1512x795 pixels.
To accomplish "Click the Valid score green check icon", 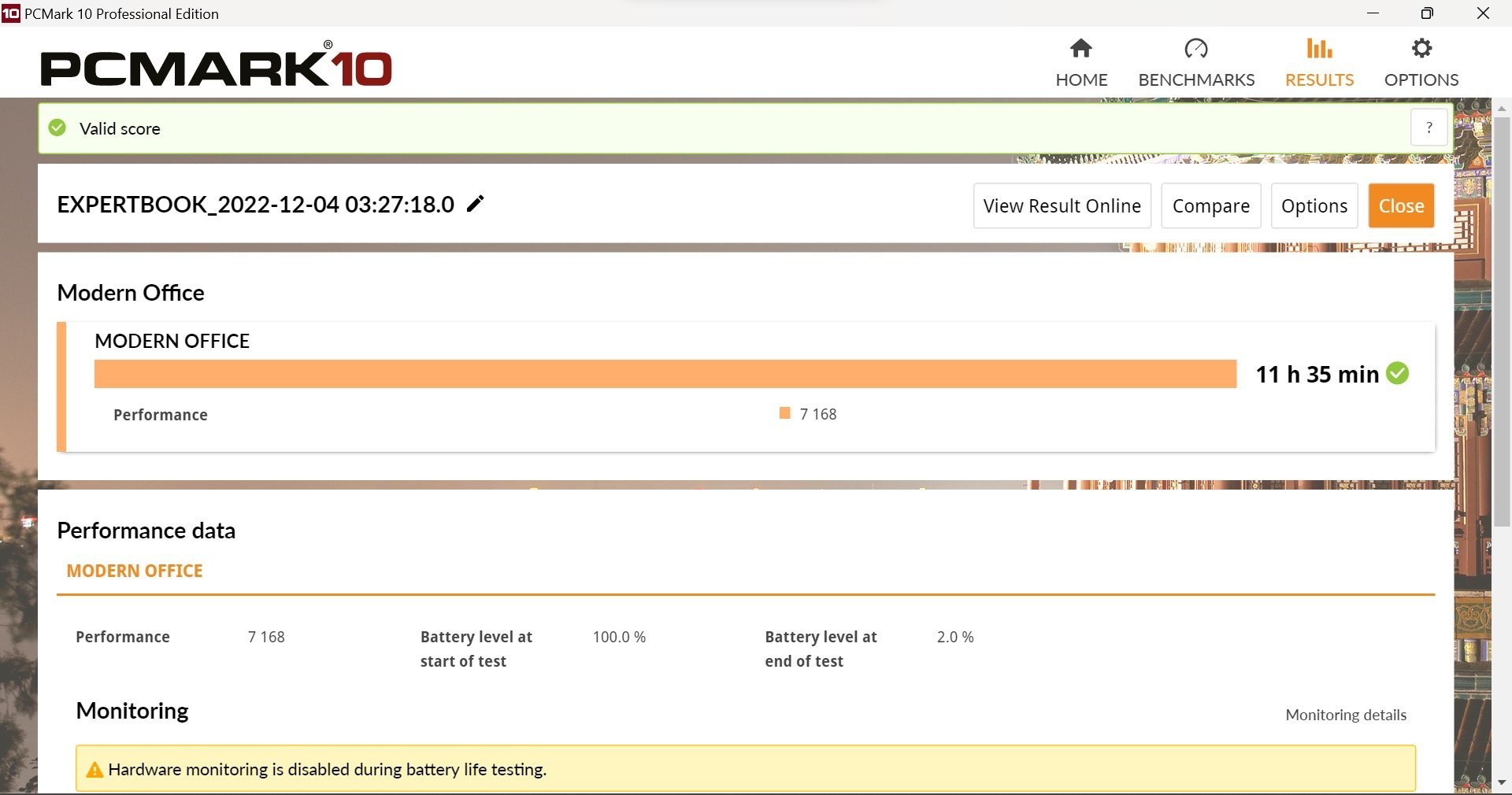I will tap(57, 128).
